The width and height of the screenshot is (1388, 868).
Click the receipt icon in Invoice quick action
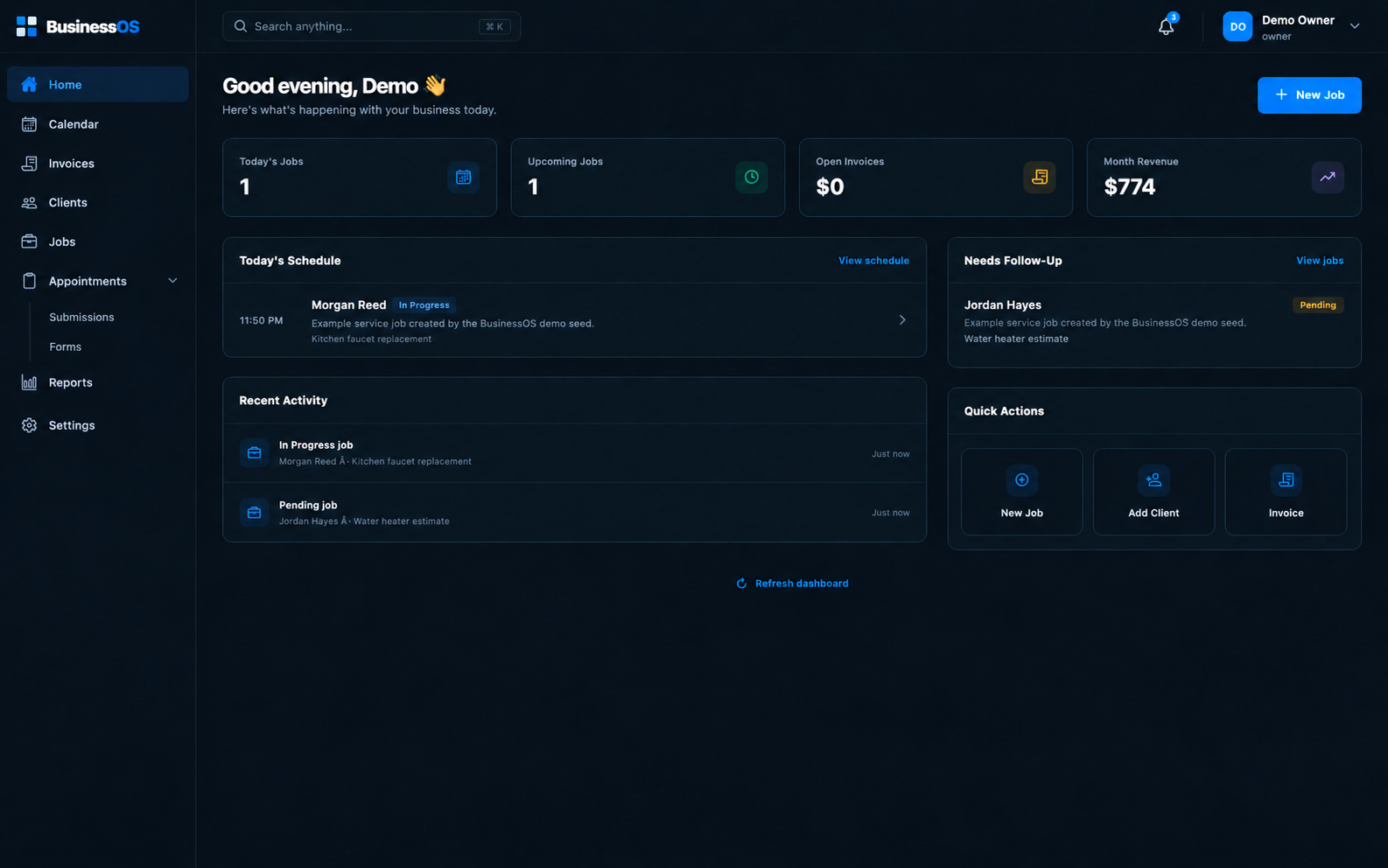coord(1286,479)
